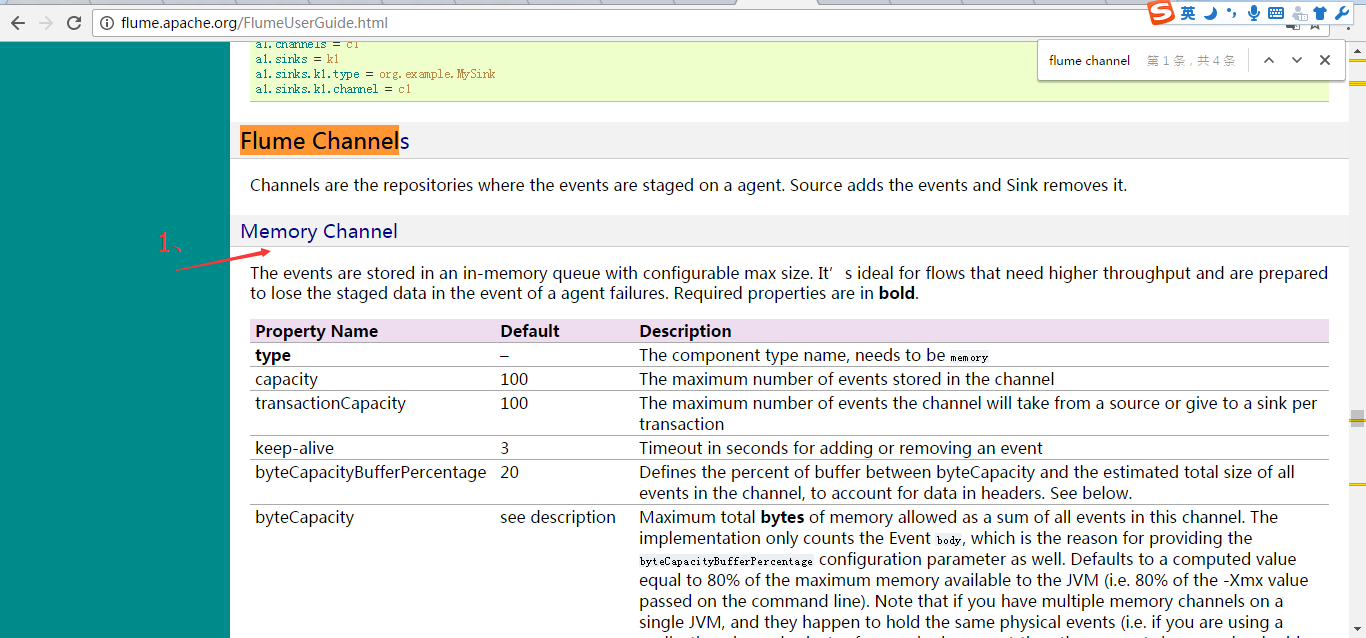Click the Memory Channel heading
The width and height of the screenshot is (1366, 638).
[x=319, y=231]
